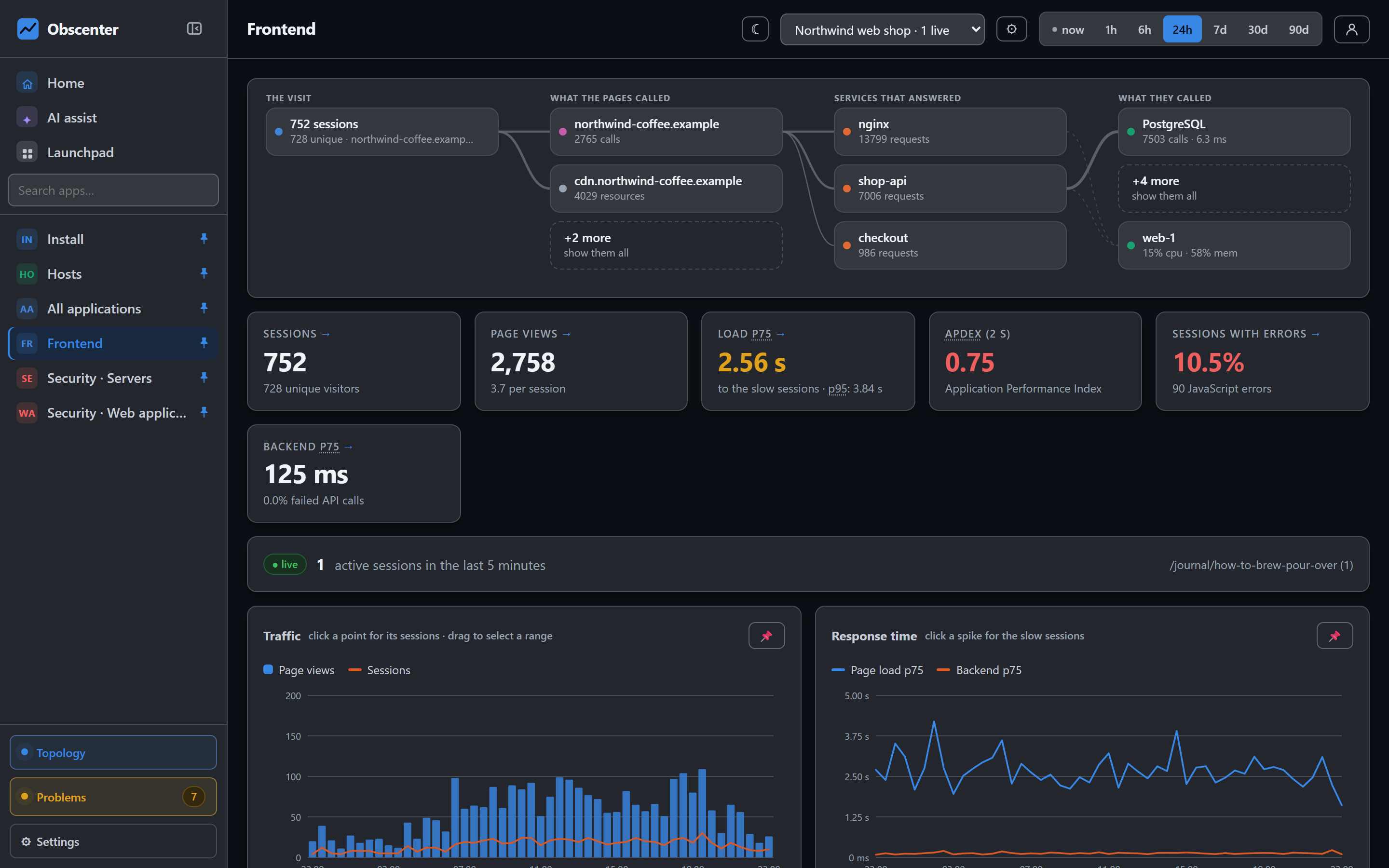
Task: Switch the time range to 7d
Action: [x=1220, y=29]
